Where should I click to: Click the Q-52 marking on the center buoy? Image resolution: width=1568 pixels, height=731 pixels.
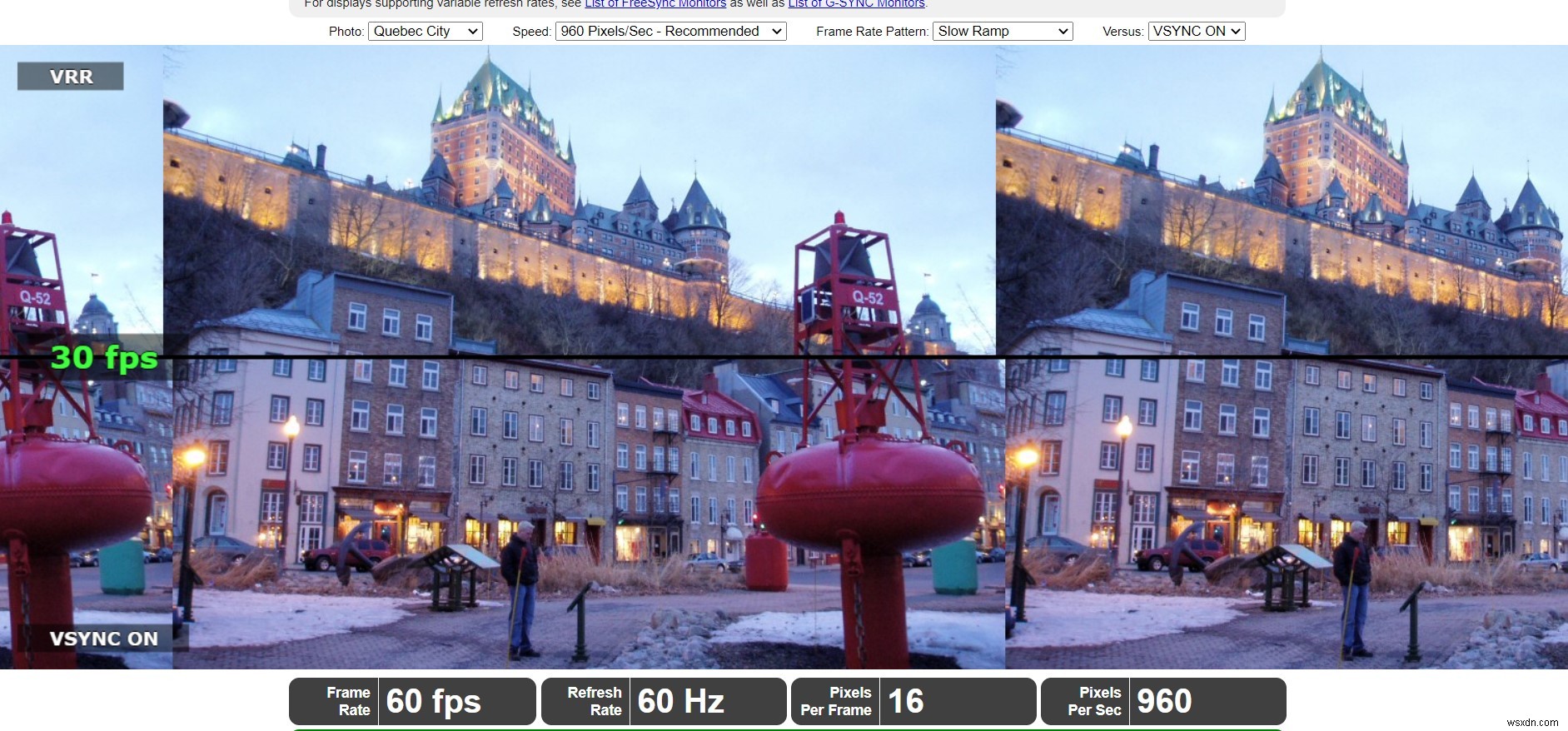(868, 298)
